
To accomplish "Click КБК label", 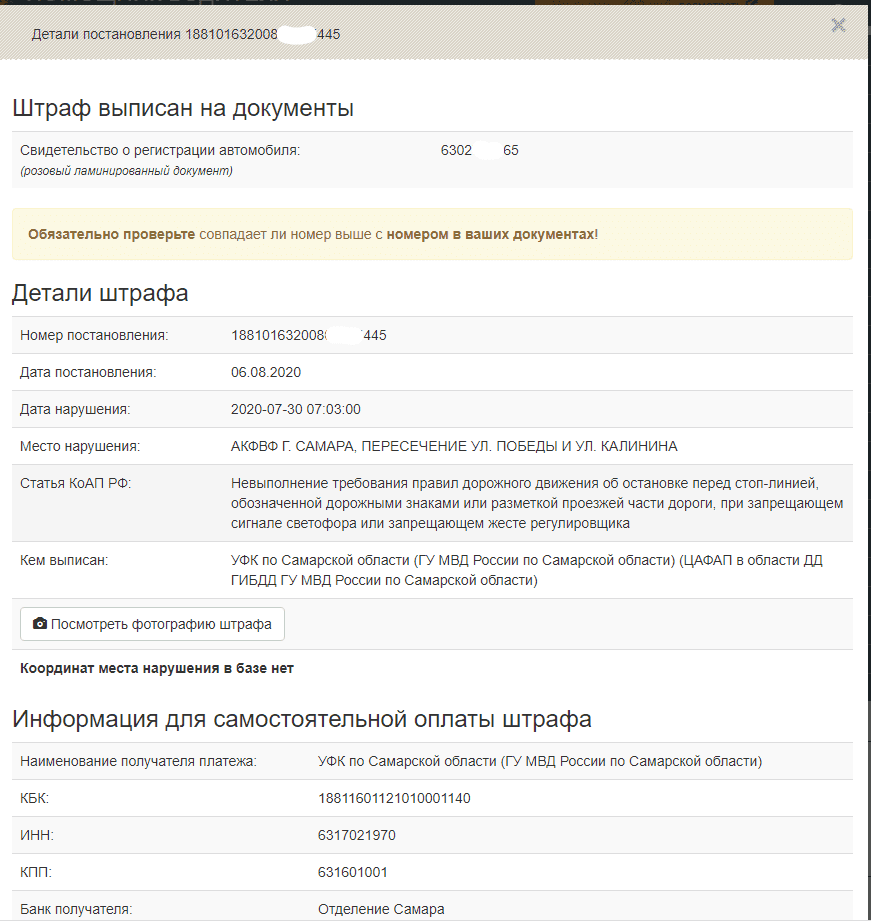I will 34,798.
